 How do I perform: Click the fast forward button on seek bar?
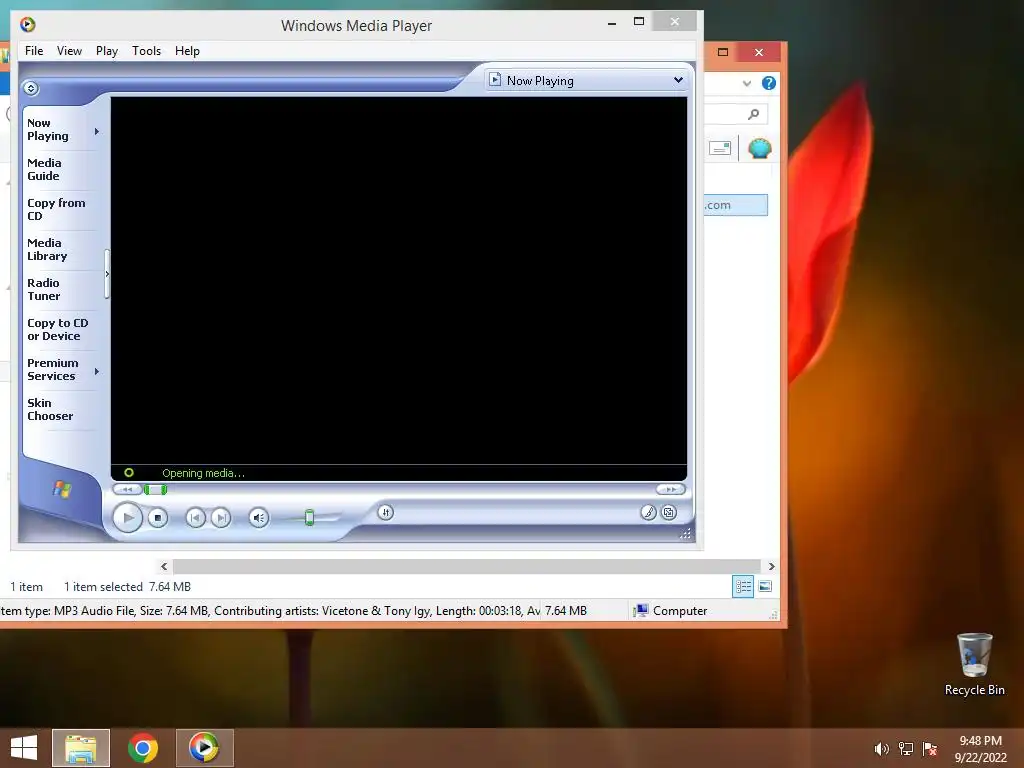click(671, 489)
